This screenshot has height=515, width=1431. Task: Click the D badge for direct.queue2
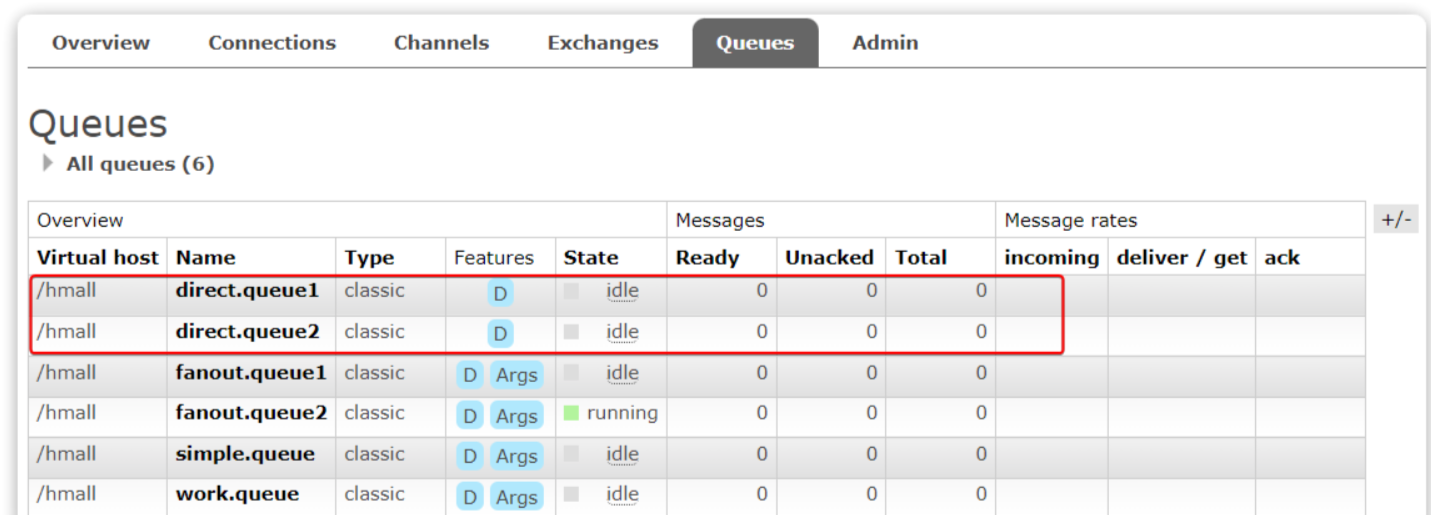[500, 333]
